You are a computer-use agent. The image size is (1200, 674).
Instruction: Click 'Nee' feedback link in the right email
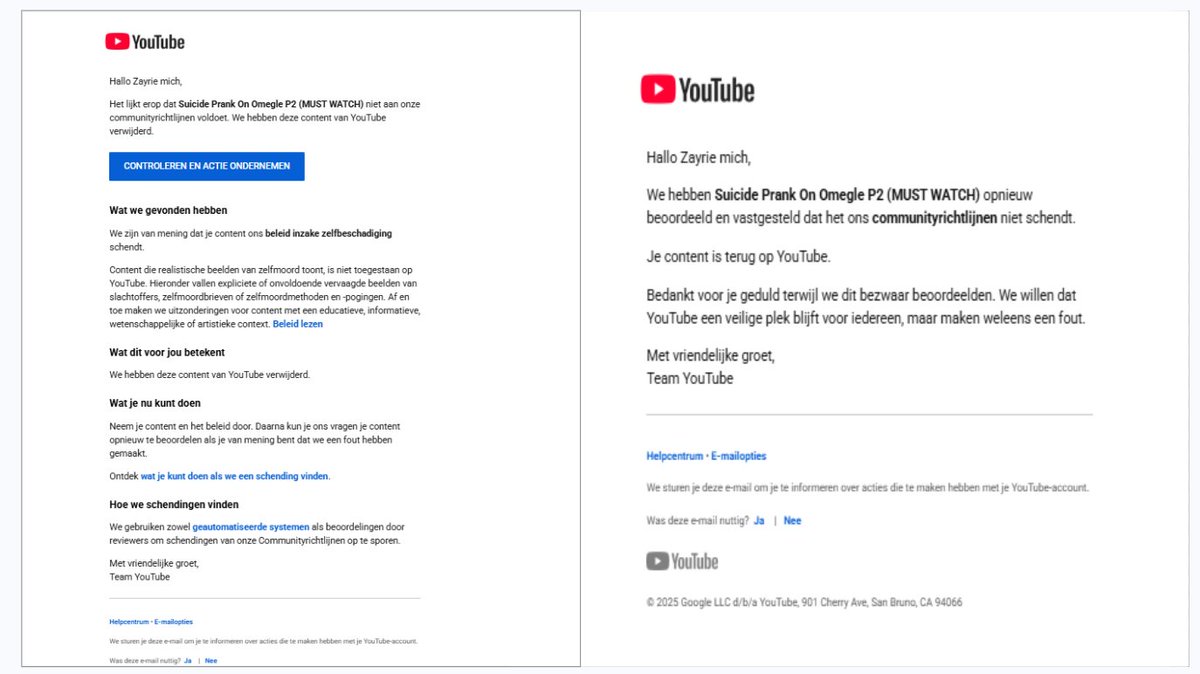pyautogui.click(x=792, y=521)
